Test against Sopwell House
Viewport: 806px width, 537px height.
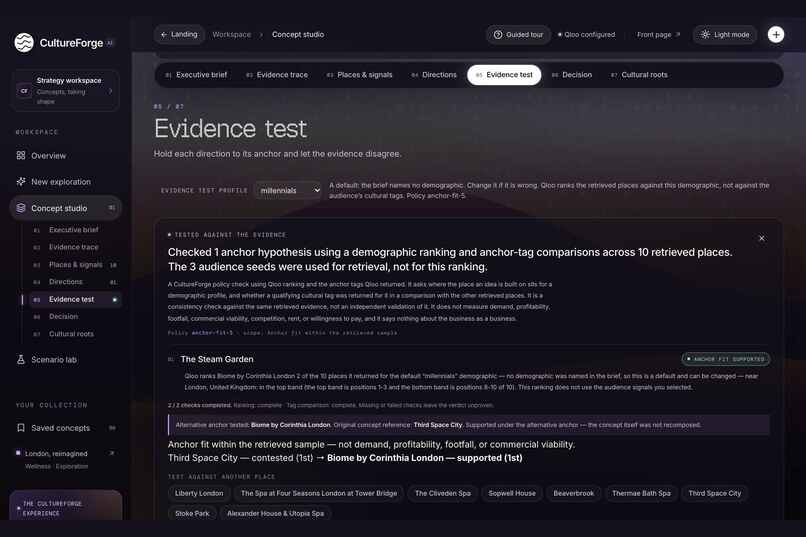pyautogui.click(x=512, y=493)
